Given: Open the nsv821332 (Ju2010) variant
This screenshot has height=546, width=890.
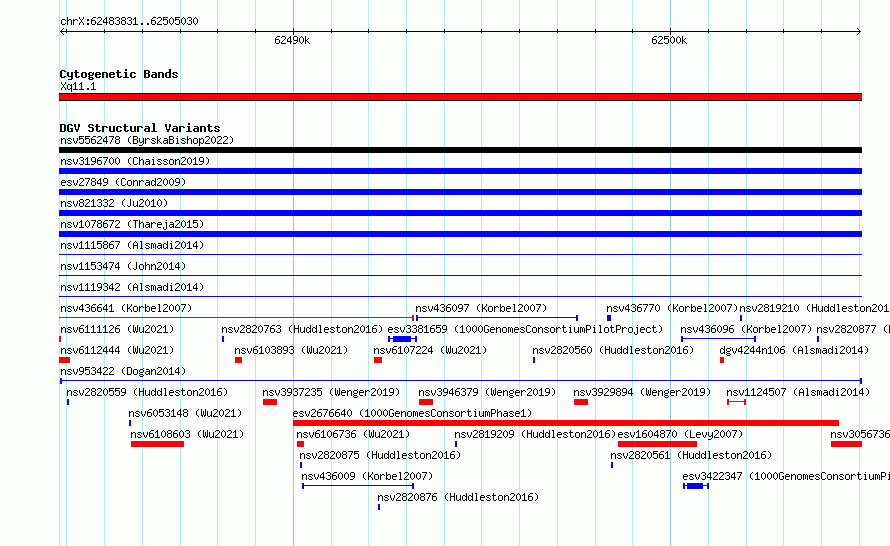Looking at the screenshot, I should pos(114,203).
